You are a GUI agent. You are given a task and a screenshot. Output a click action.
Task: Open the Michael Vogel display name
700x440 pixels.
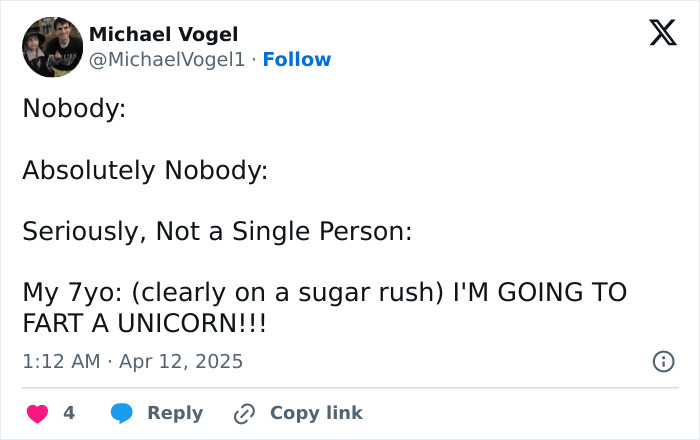[163, 35]
